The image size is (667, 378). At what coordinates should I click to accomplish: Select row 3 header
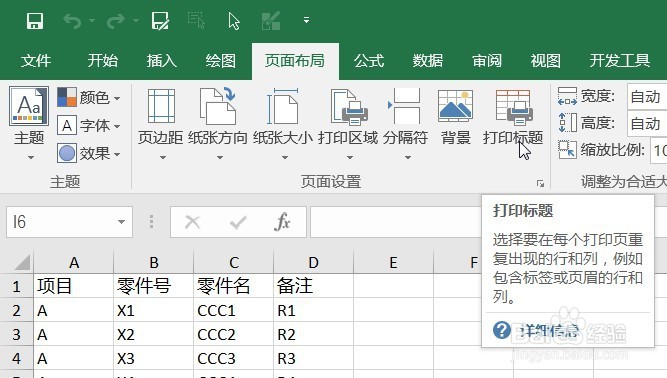pos(17,334)
